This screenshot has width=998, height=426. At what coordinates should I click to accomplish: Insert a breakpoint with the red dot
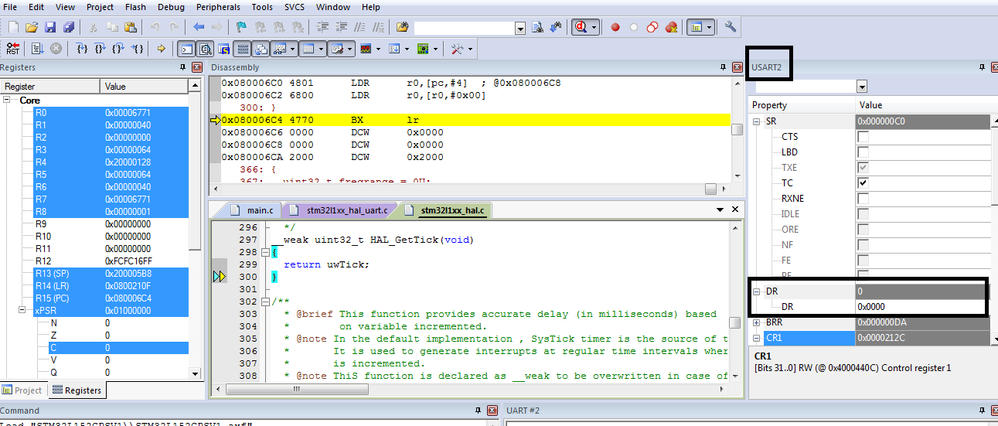615,27
